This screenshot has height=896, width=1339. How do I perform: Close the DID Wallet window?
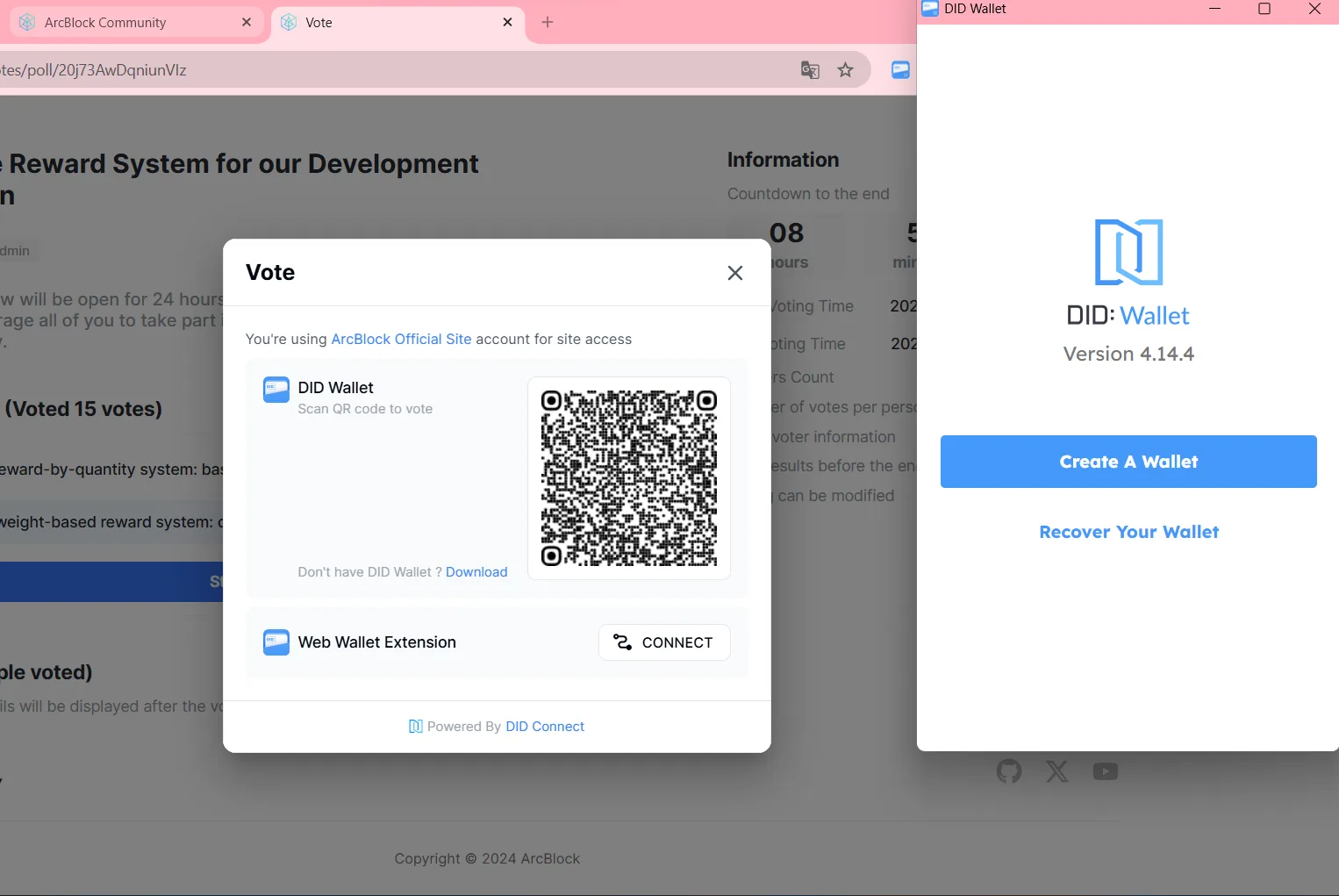pyautogui.click(x=1314, y=9)
